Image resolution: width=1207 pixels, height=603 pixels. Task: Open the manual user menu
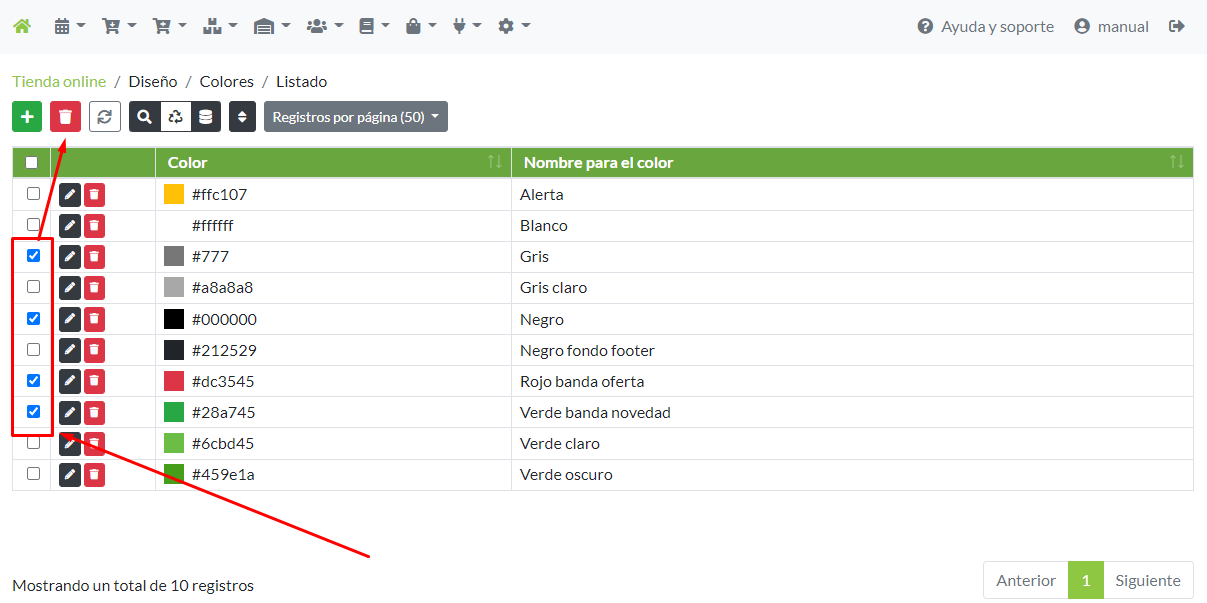1111,27
